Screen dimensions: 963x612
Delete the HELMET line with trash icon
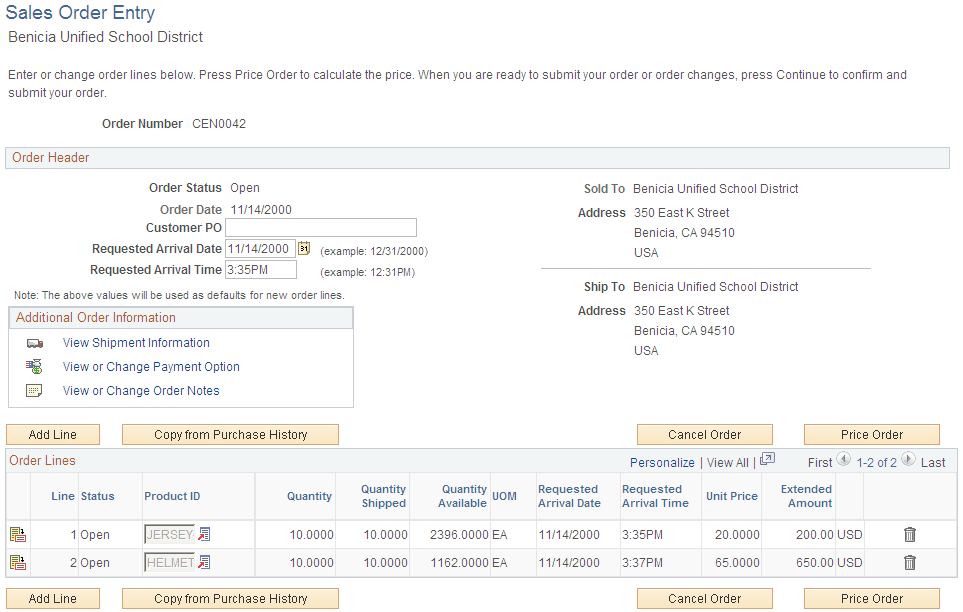(x=909, y=562)
